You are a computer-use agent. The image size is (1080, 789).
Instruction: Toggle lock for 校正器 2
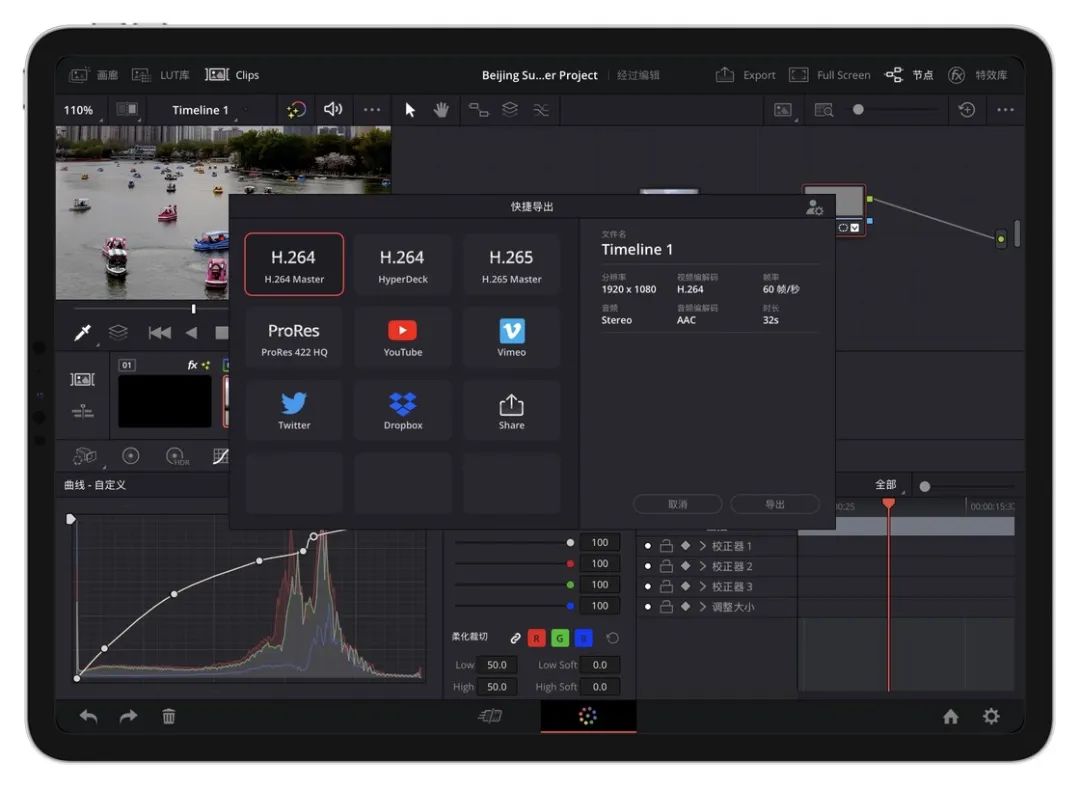pos(666,566)
